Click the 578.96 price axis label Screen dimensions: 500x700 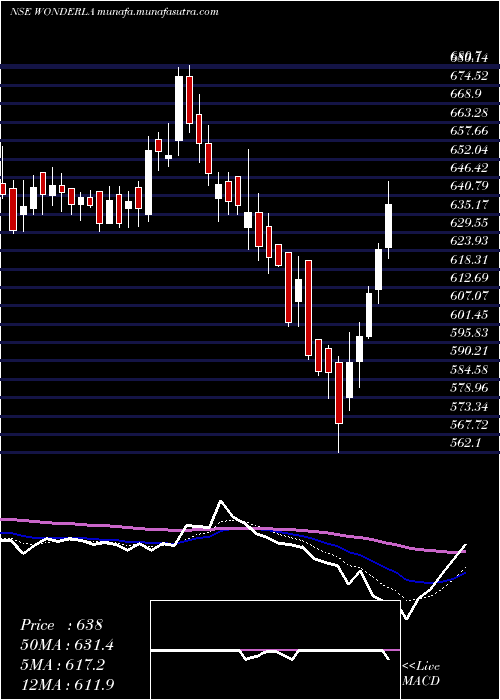pos(468,390)
